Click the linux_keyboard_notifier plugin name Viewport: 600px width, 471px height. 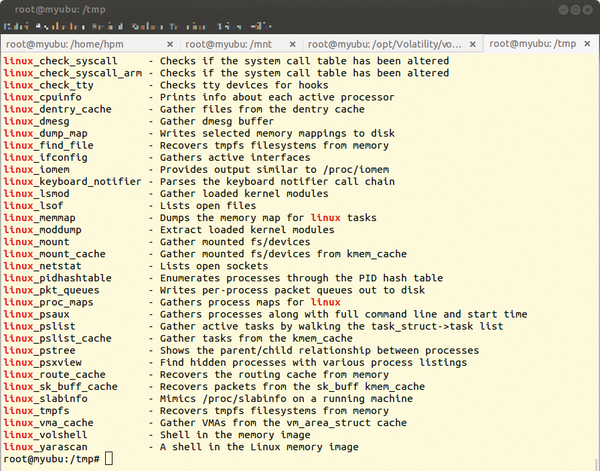coord(72,181)
